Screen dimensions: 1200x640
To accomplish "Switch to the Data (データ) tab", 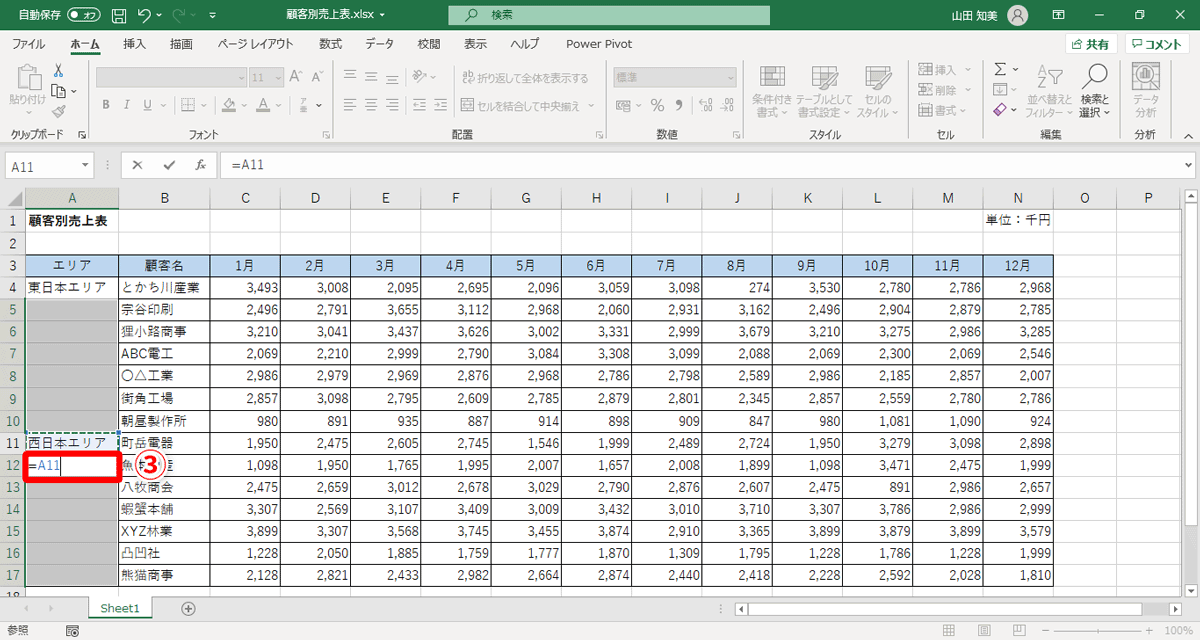I will click(379, 44).
